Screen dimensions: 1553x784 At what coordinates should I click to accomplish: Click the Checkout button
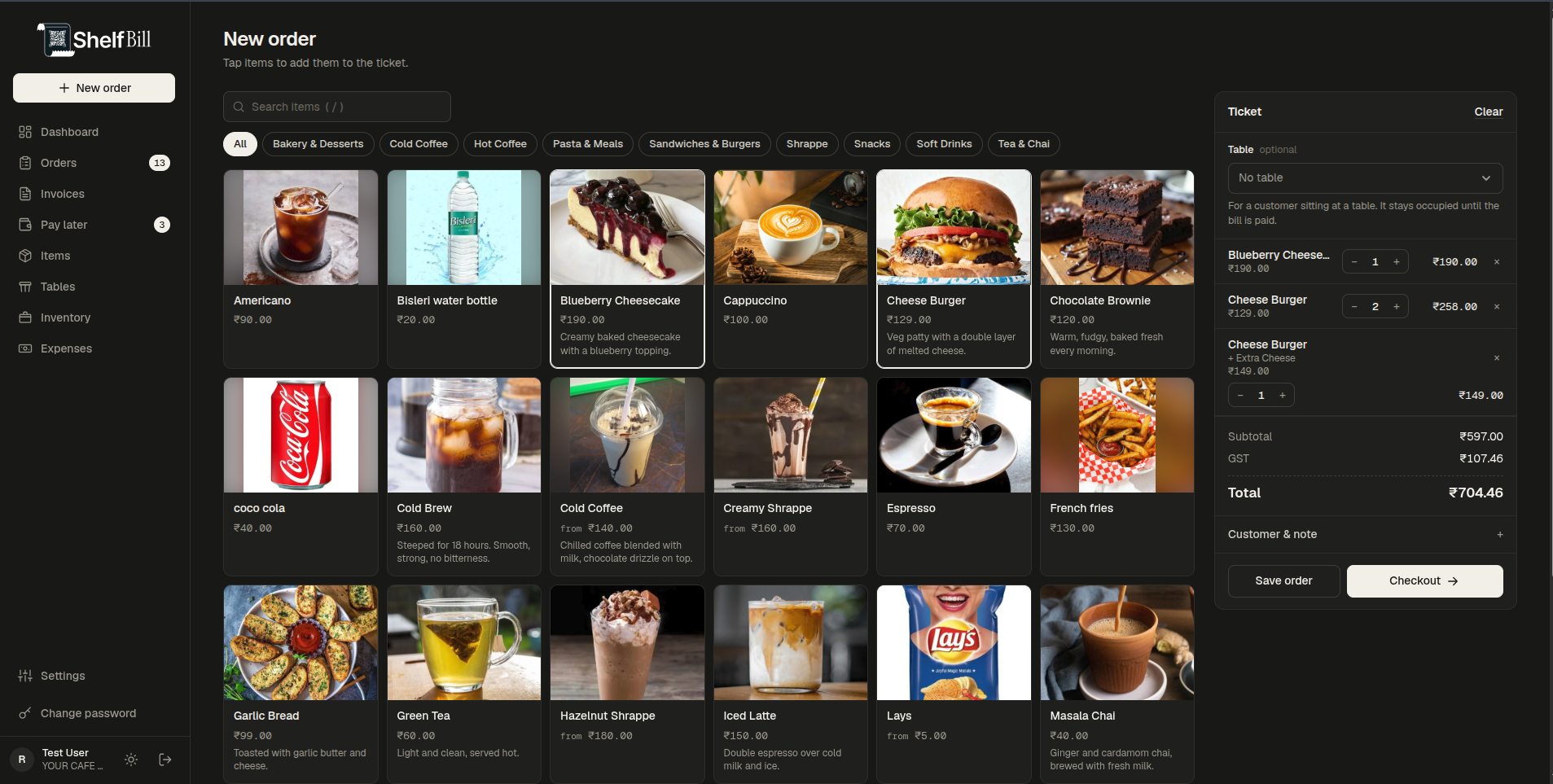click(x=1424, y=581)
